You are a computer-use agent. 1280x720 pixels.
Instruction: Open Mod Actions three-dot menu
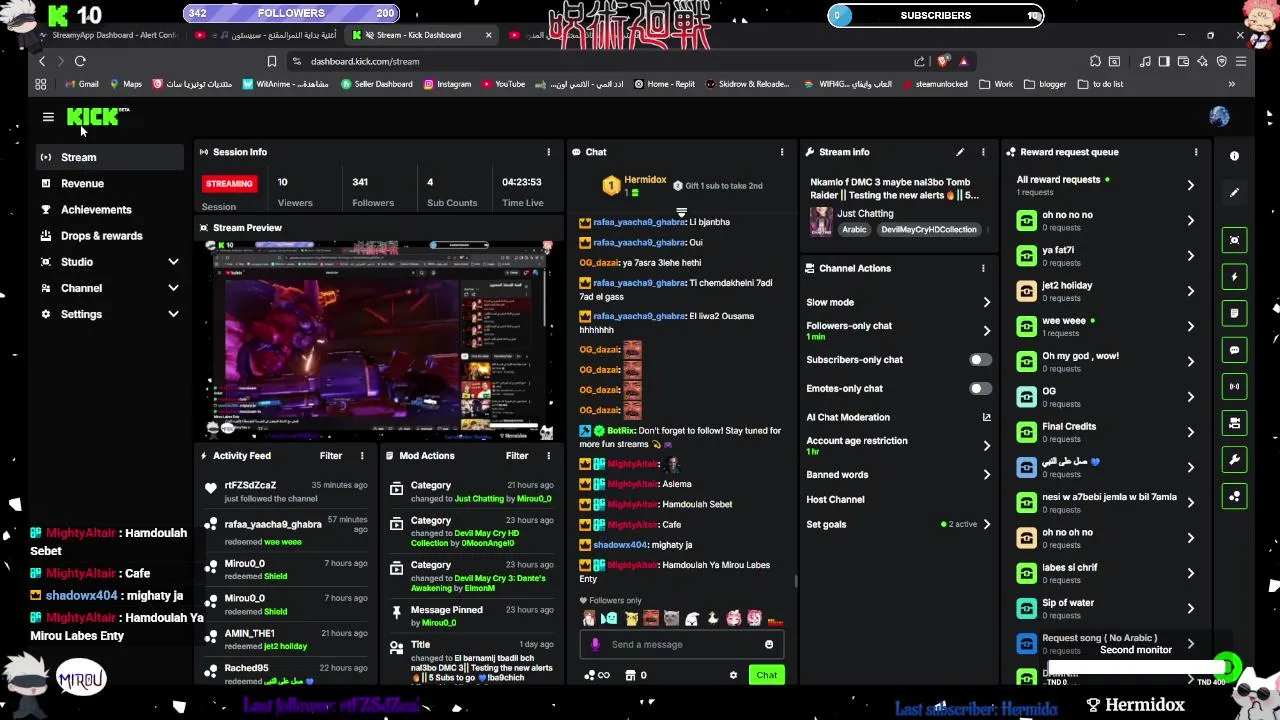[548, 456]
